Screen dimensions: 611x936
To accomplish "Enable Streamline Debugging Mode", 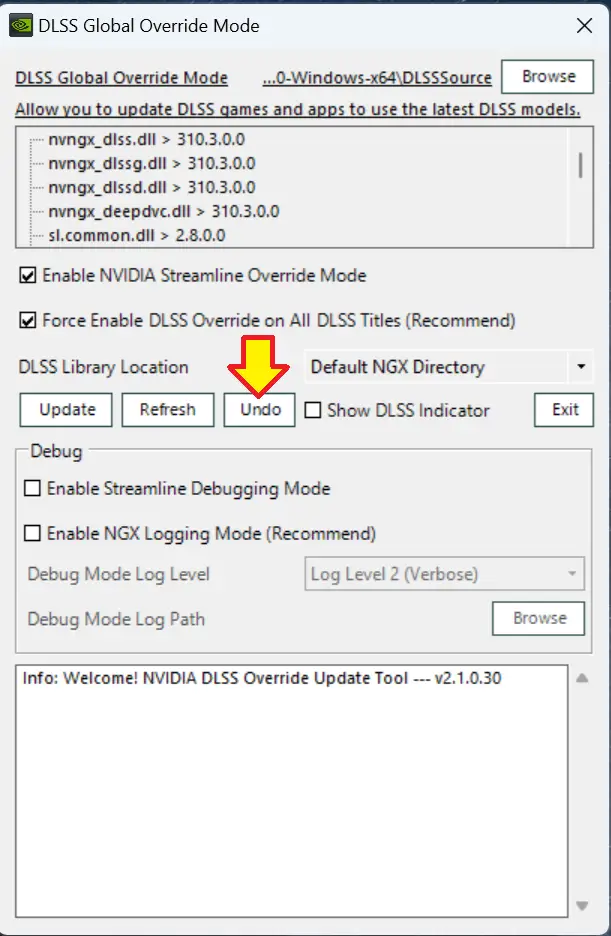I will click(33, 489).
